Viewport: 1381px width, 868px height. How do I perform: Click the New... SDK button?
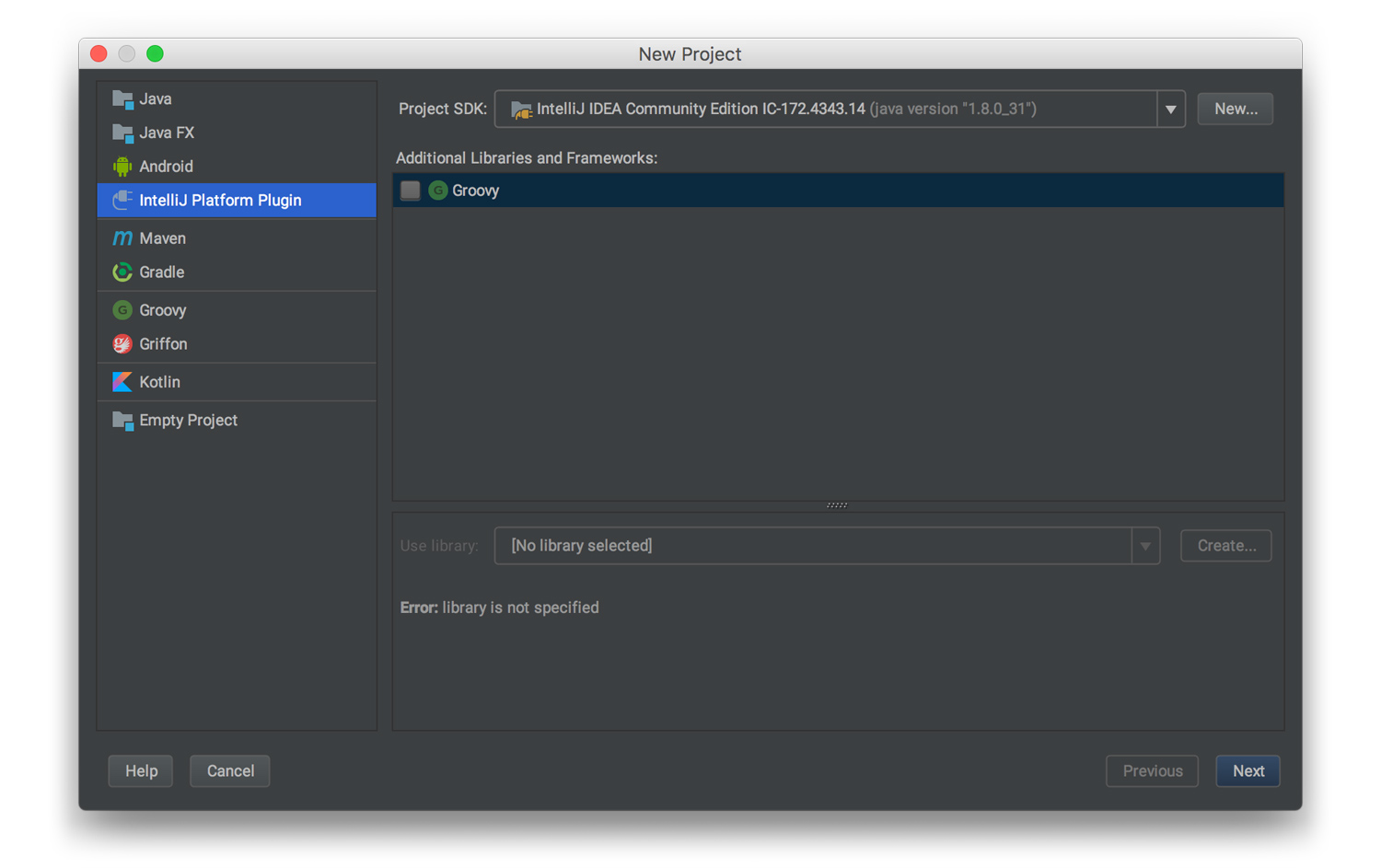click(1235, 110)
